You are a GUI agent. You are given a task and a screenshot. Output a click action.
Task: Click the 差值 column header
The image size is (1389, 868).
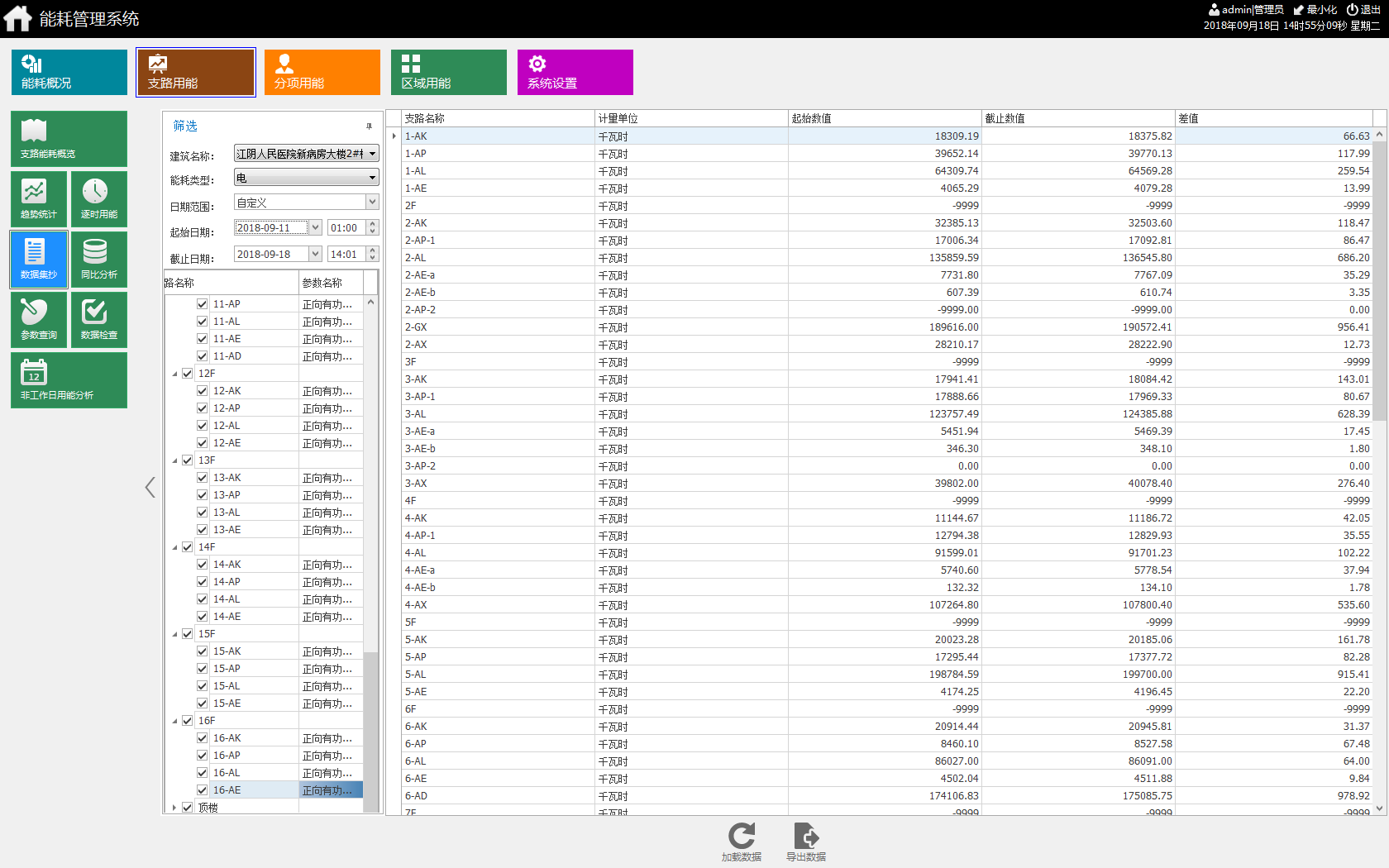point(1272,118)
